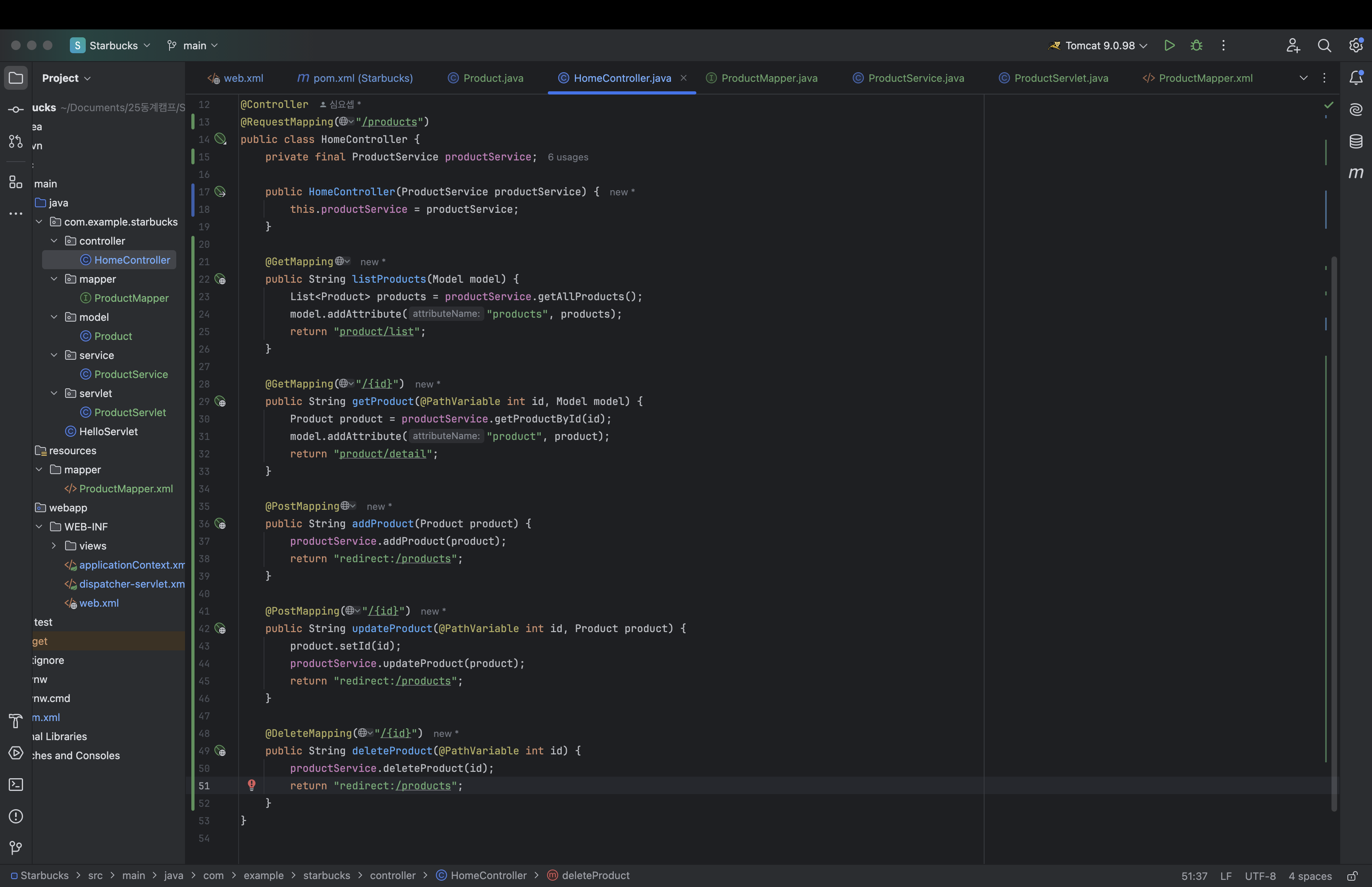Screen dimensions: 1372x887
Task: Collapse the WEB-INF folder
Action: (x=39, y=526)
